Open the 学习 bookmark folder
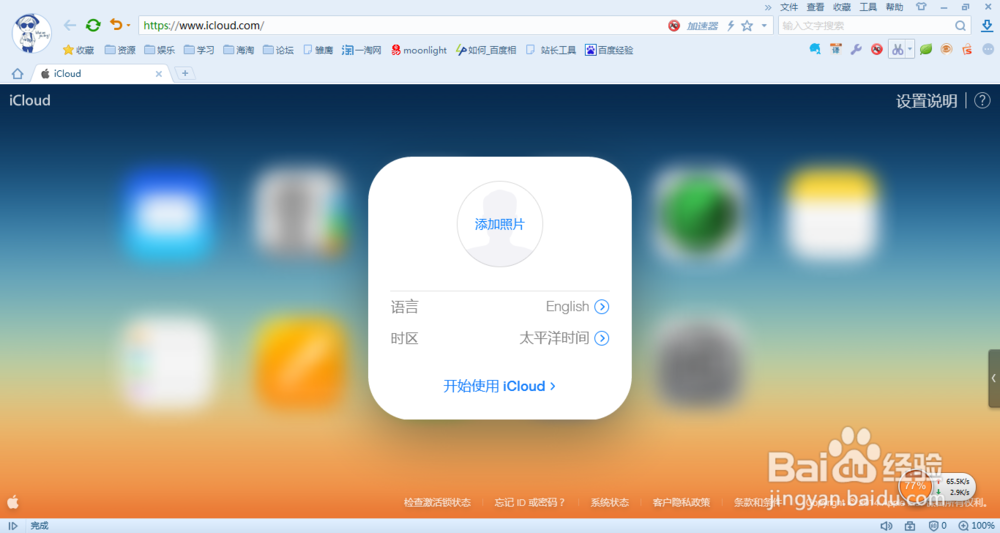 click(x=199, y=50)
